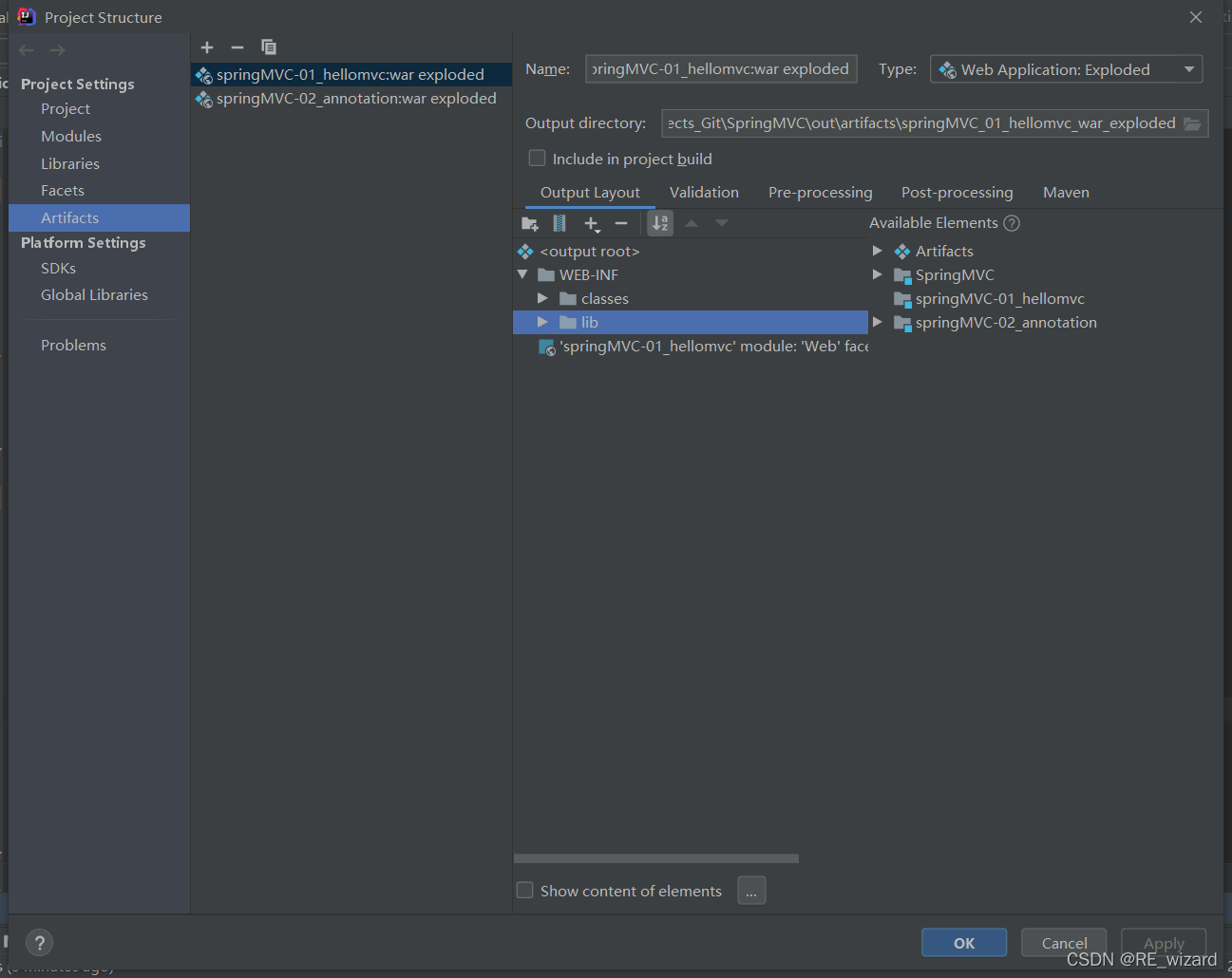This screenshot has height=978, width=1232.
Task: Select springMVC-01_hellomvc in Available Elements
Action: 1000,298
